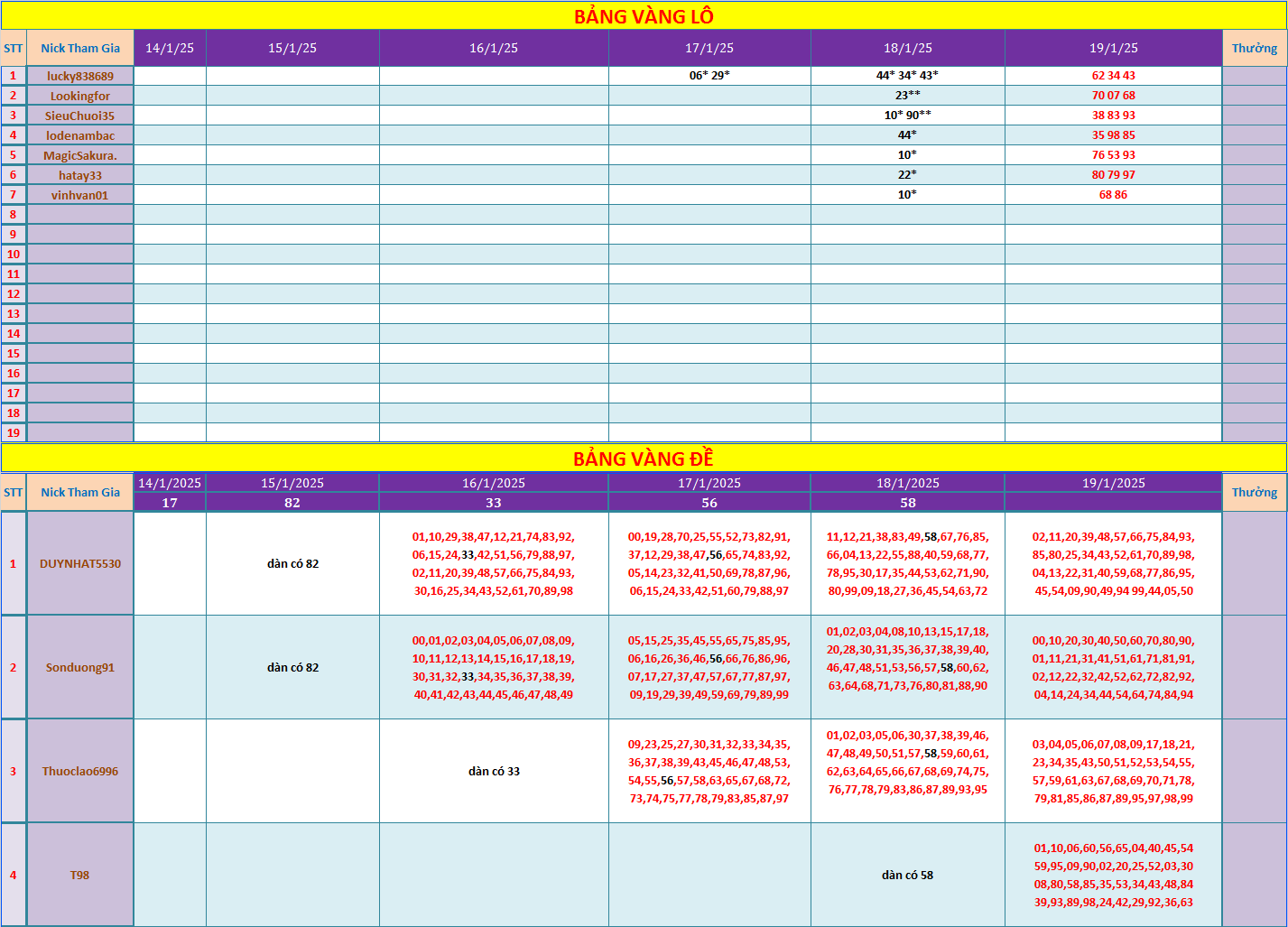
Task: Select nickname cell vinhvan01
Action: pyautogui.click(x=80, y=195)
